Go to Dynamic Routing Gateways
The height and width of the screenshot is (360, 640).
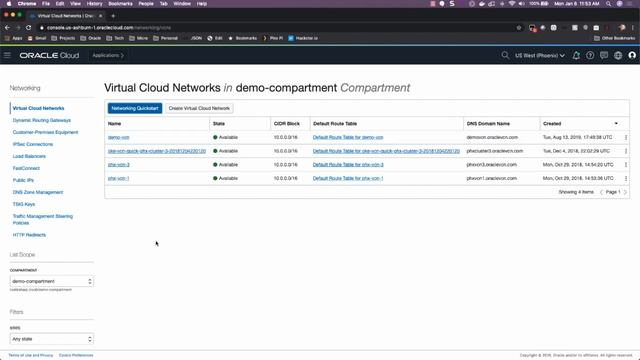click(42, 120)
